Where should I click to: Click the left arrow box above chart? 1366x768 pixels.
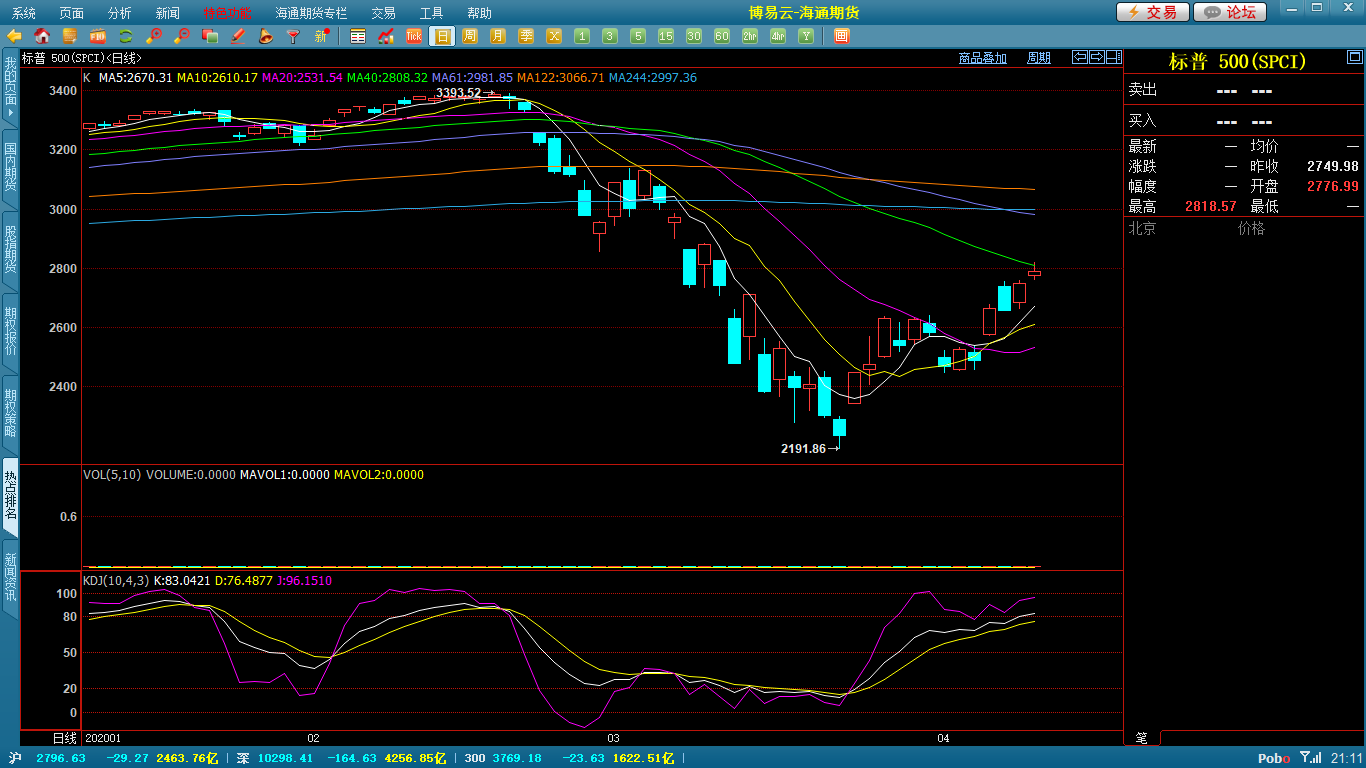point(1079,57)
